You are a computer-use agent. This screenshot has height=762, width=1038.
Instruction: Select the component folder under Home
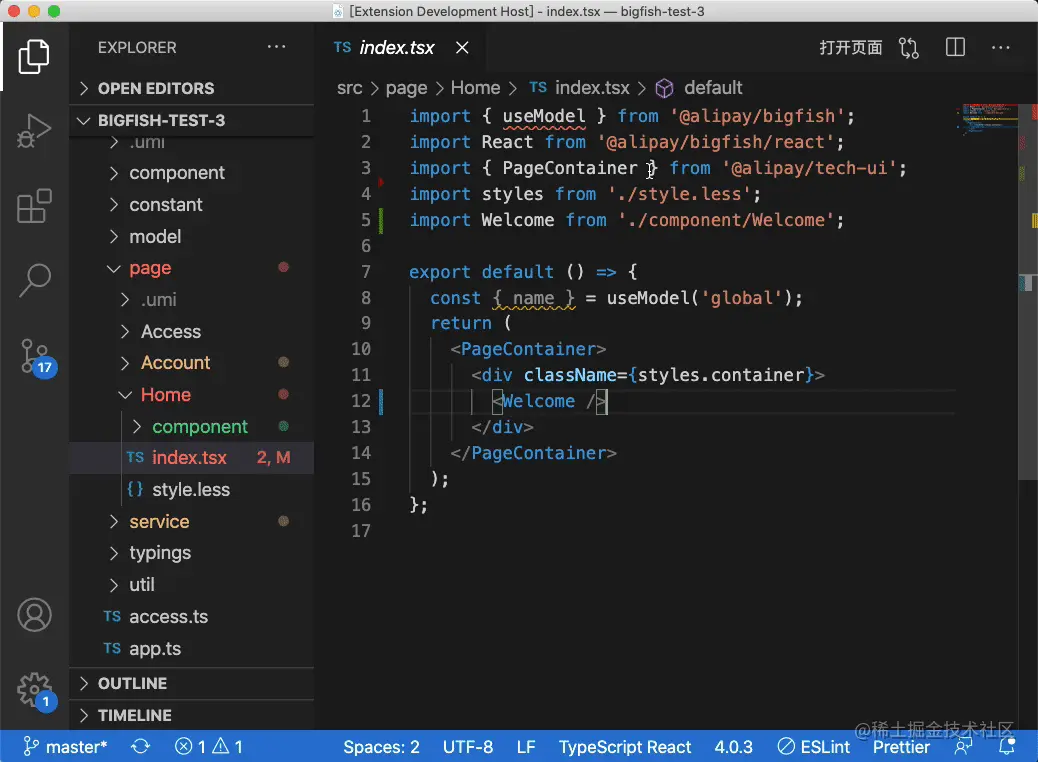click(x=191, y=426)
